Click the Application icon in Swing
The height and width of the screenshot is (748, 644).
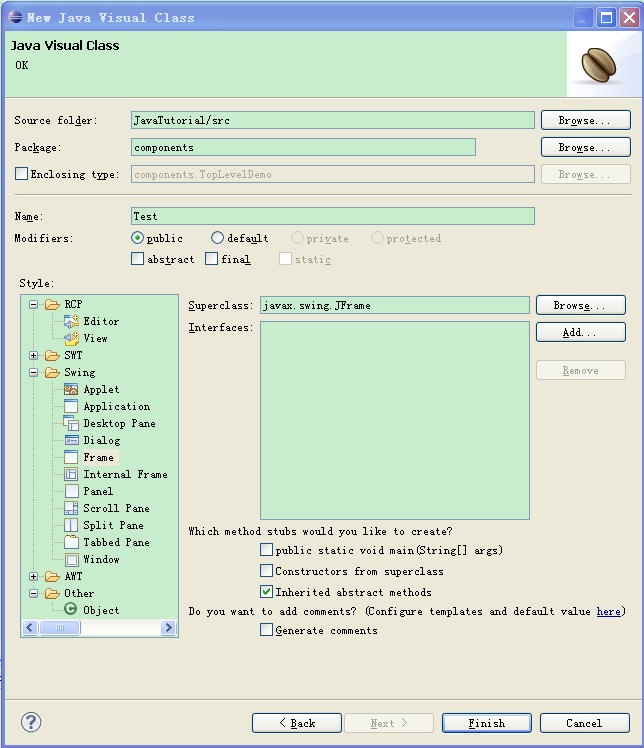pos(71,406)
